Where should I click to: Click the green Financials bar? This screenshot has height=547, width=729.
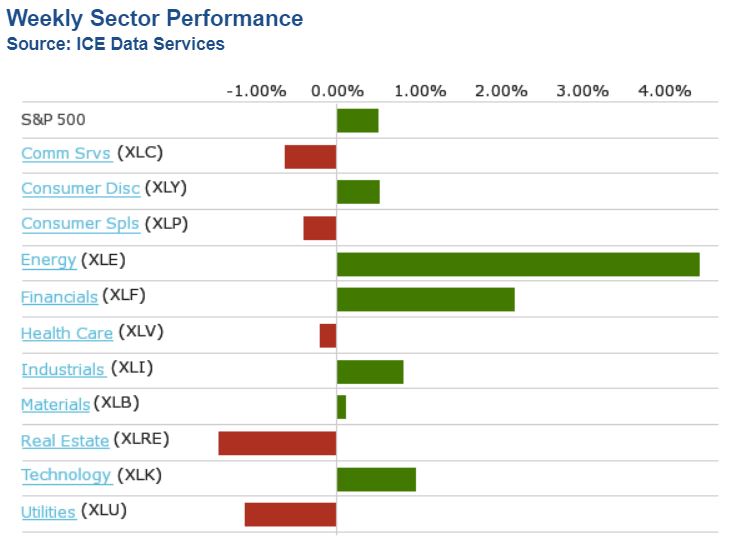click(425, 299)
